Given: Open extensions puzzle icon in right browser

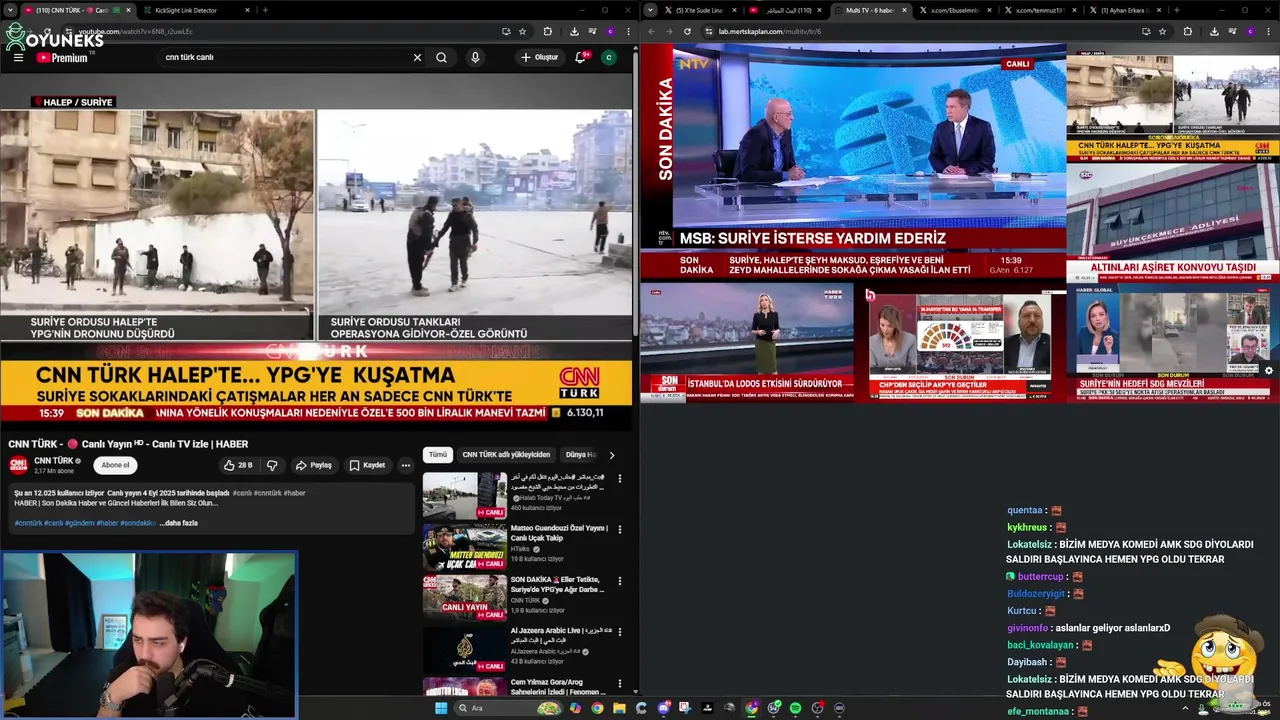Looking at the screenshot, I should pyautogui.click(x=1188, y=31).
